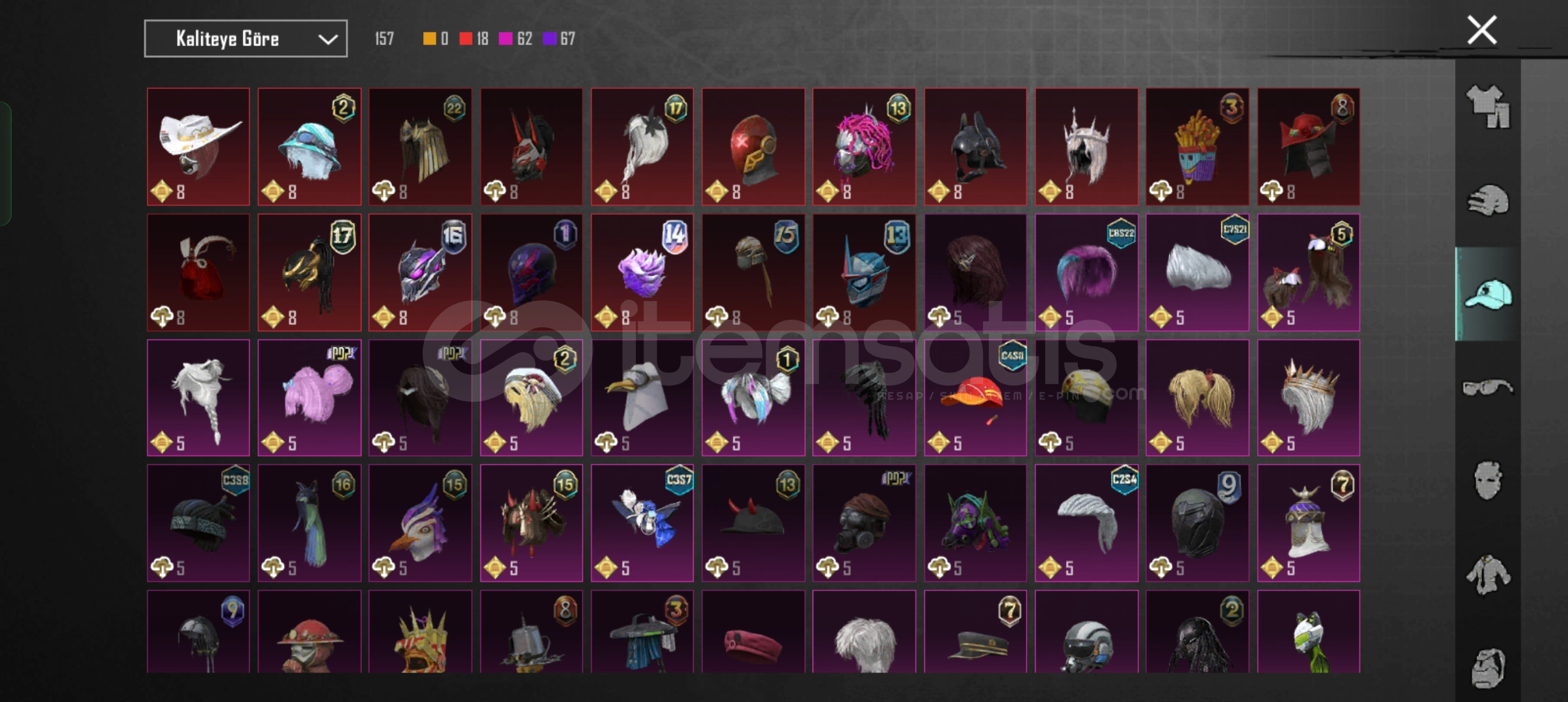Open the face mask category icon
1568x702 pixels.
click(1487, 481)
